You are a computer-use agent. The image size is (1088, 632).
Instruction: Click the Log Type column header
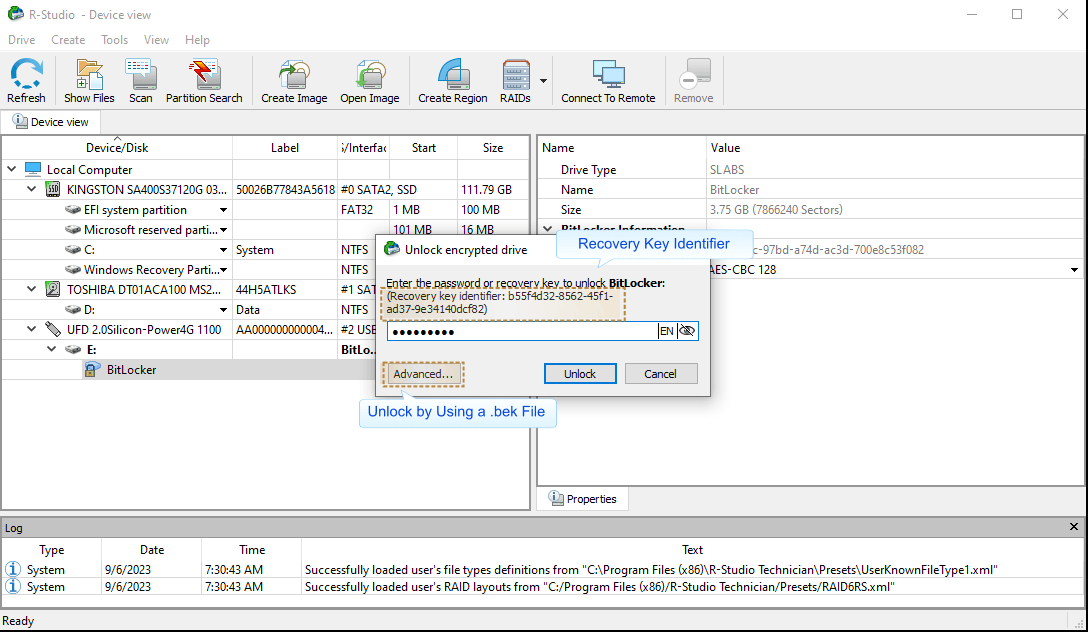(x=52, y=549)
